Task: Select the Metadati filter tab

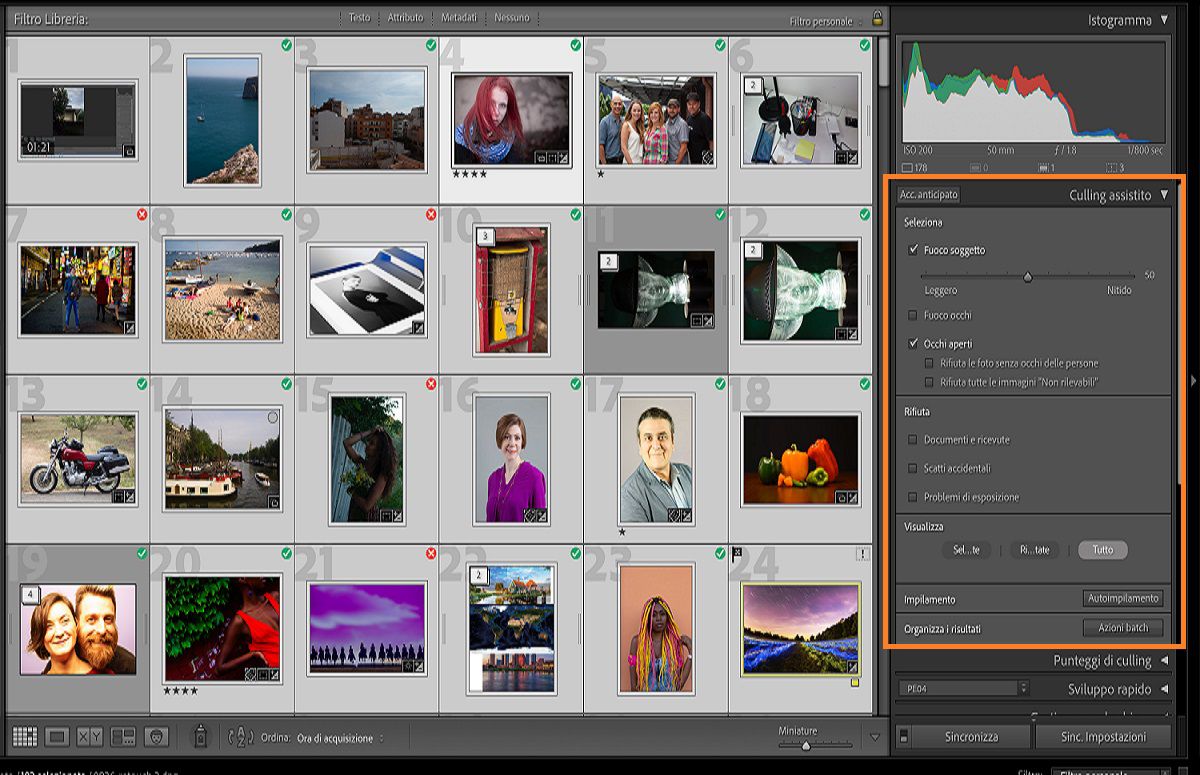Action: pos(459,16)
